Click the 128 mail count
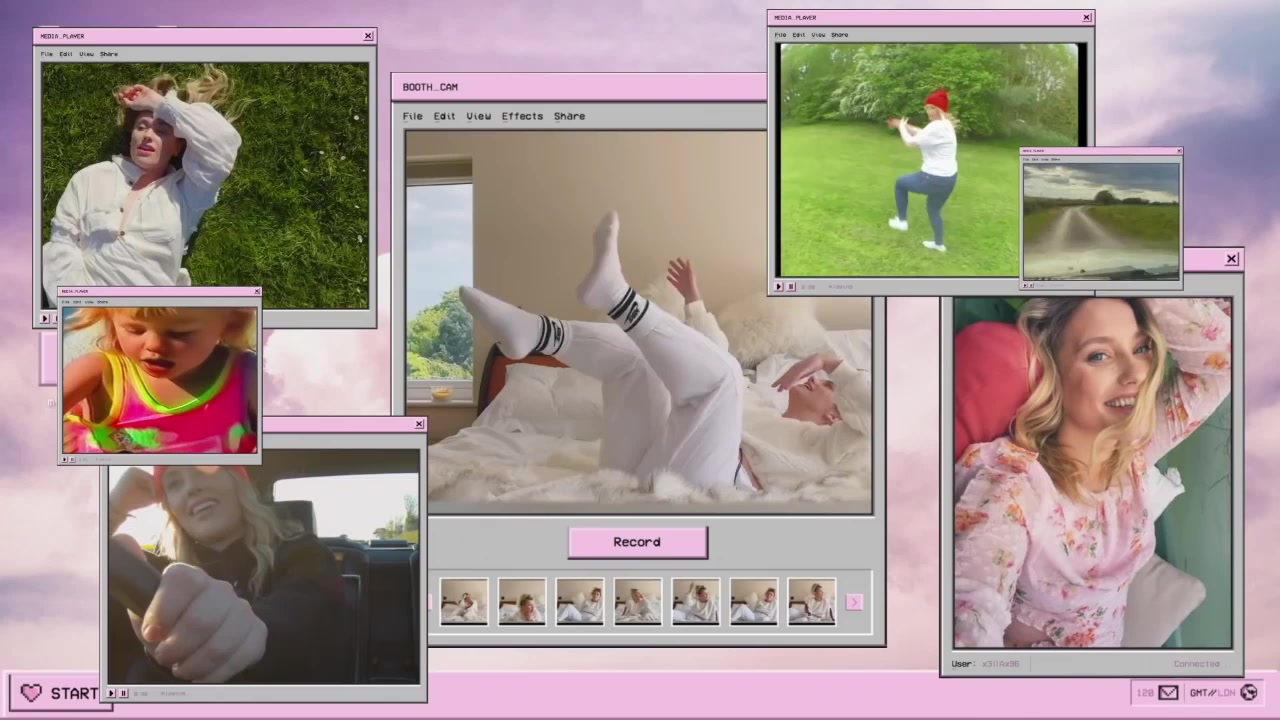 tap(1145, 692)
